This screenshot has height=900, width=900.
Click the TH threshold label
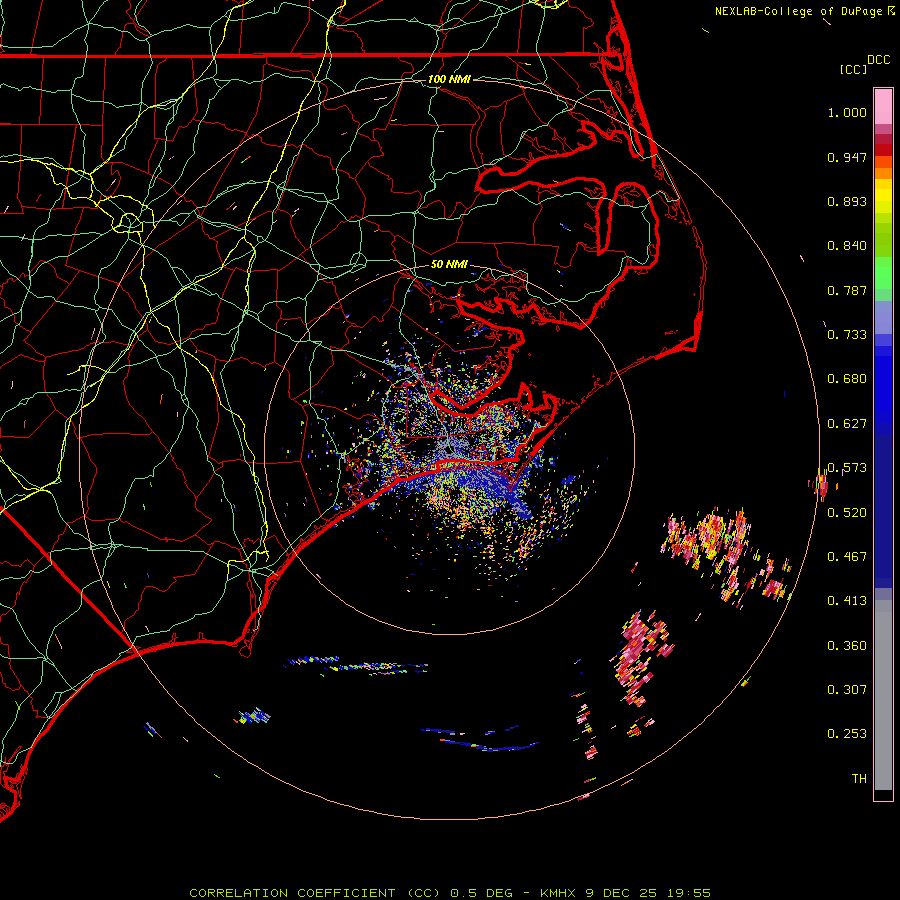(x=859, y=779)
